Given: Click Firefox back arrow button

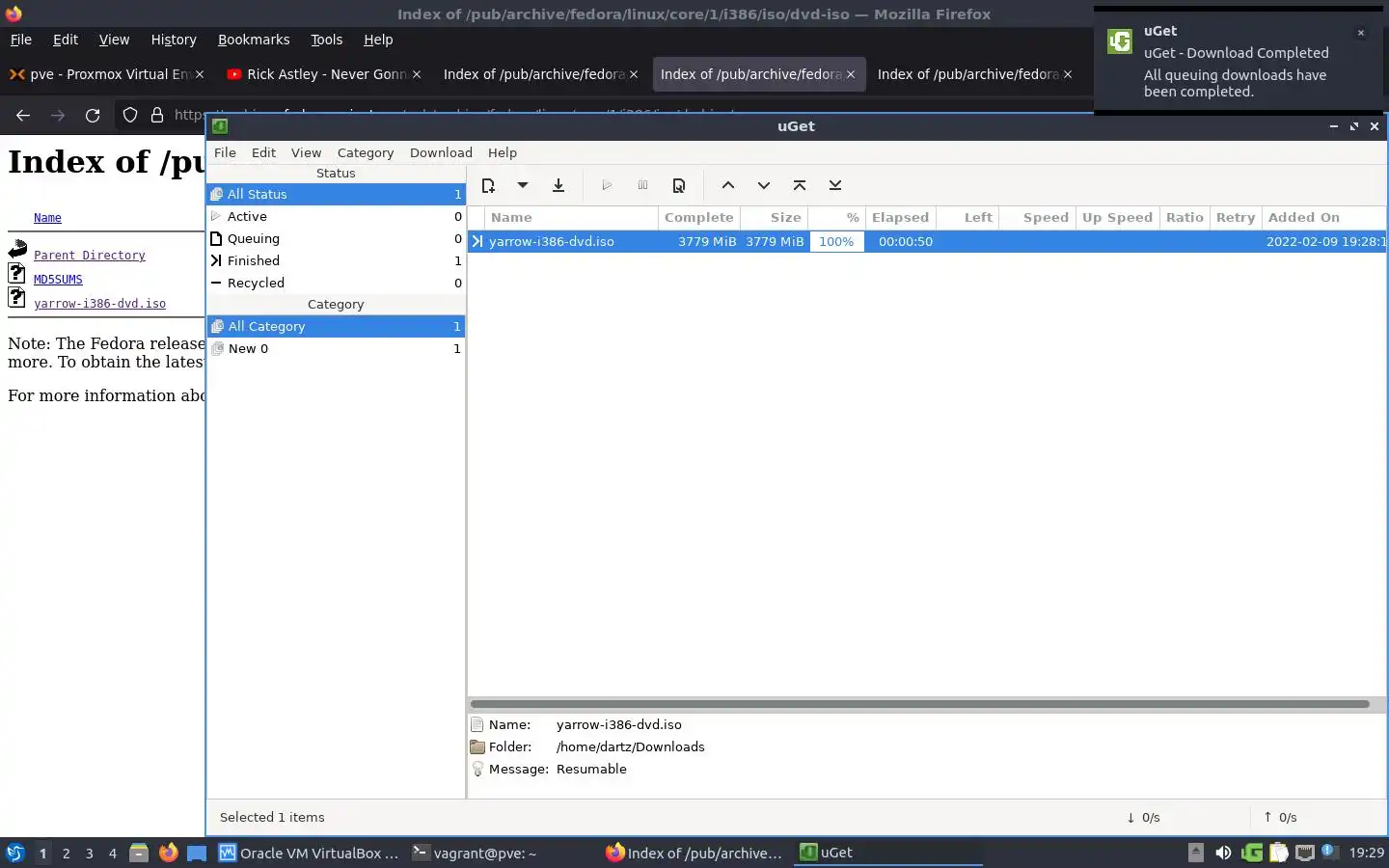Looking at the screenshot, I should (23, 115).
